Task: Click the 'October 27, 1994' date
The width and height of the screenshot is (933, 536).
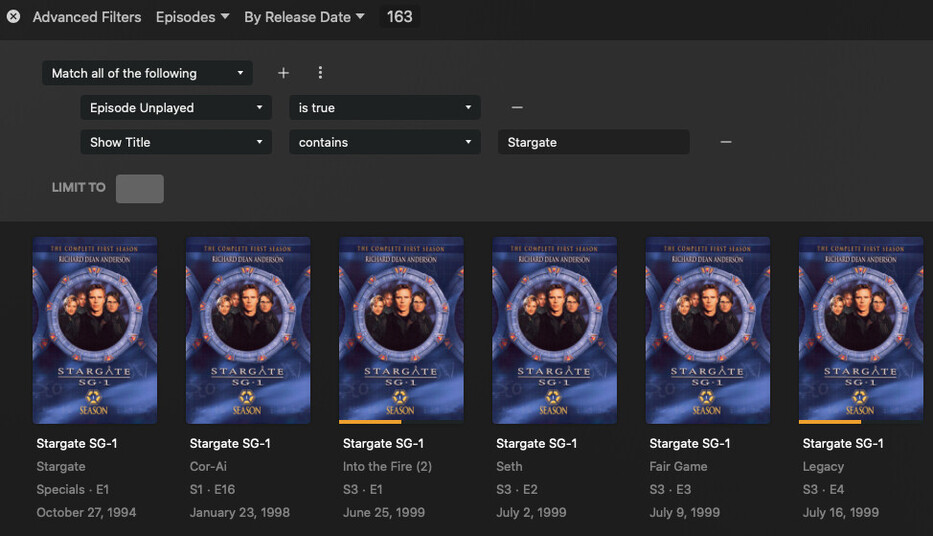Action: [86, 512]
